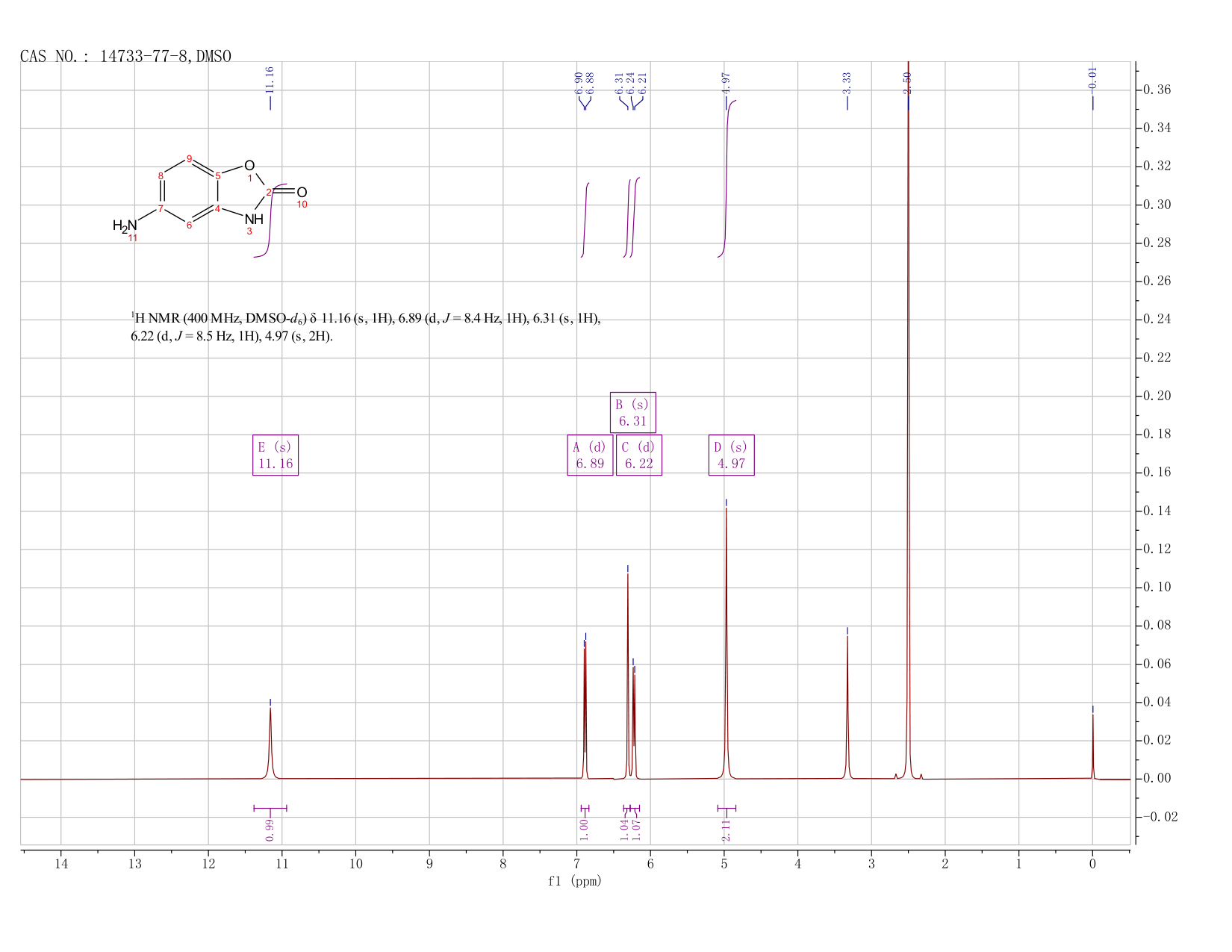Click the H2N group in structure
Screen dimensions: 1232x952
point(125,225)
